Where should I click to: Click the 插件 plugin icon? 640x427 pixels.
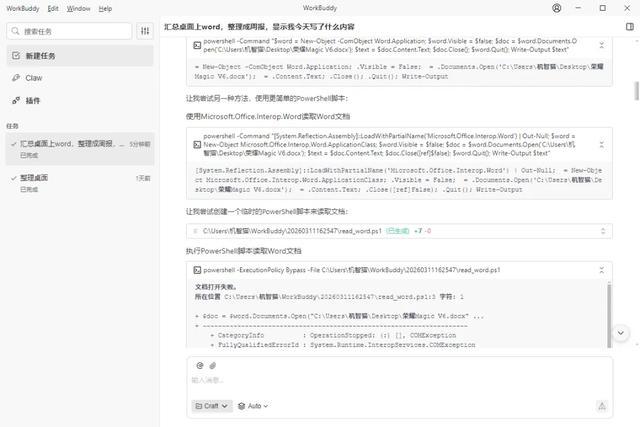coord(16,100)
